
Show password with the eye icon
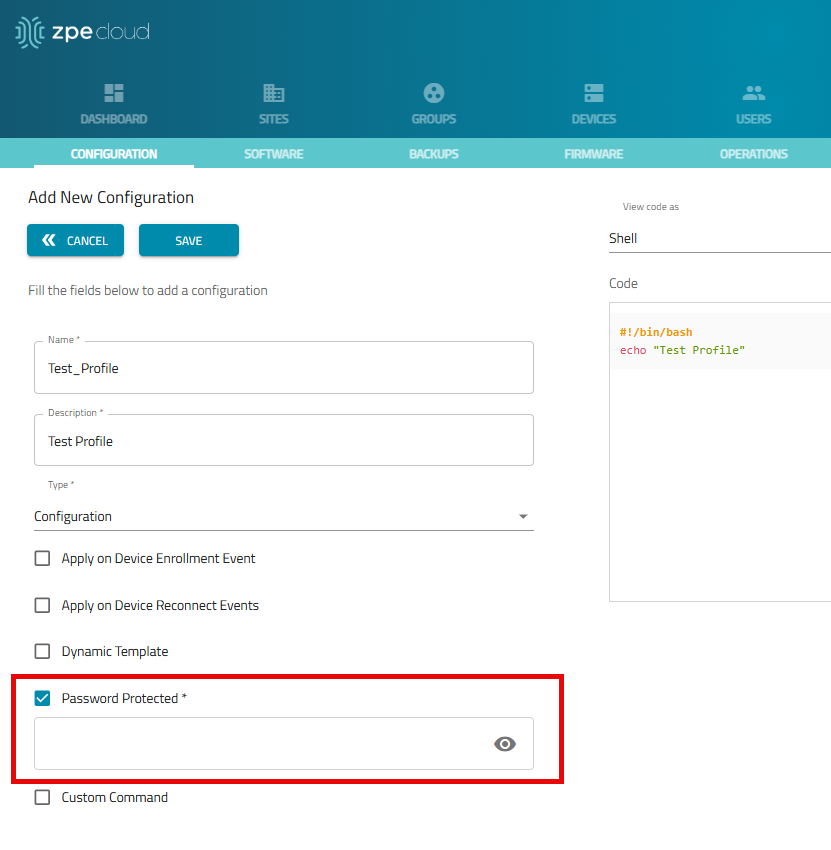coord(505,744)
